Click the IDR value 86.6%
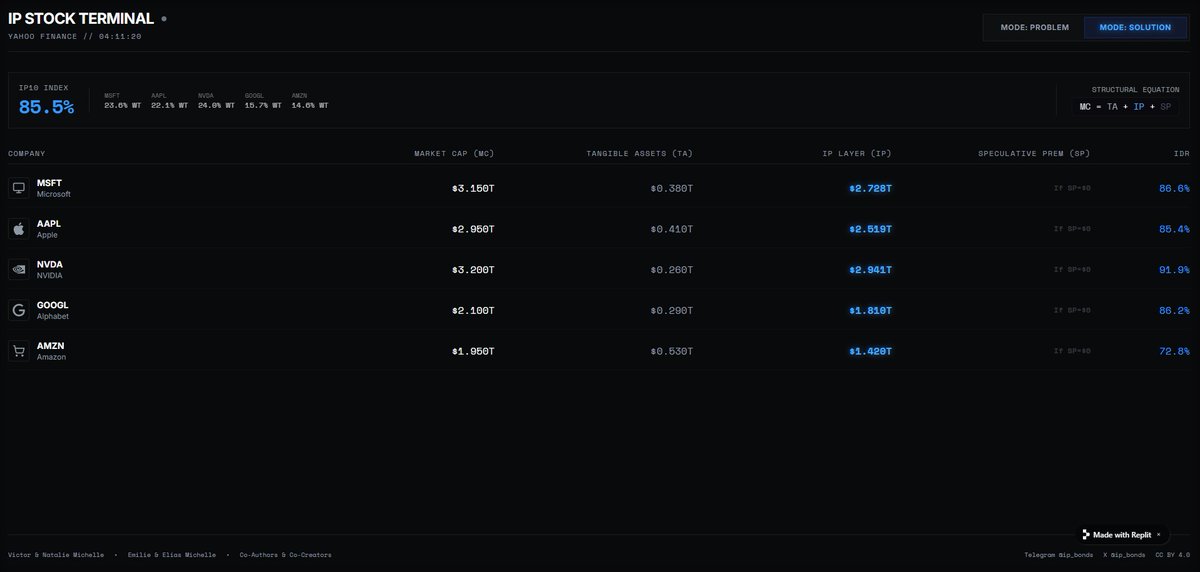The height and width of the screenshot is (572, 1200). tap(1174, 188)
